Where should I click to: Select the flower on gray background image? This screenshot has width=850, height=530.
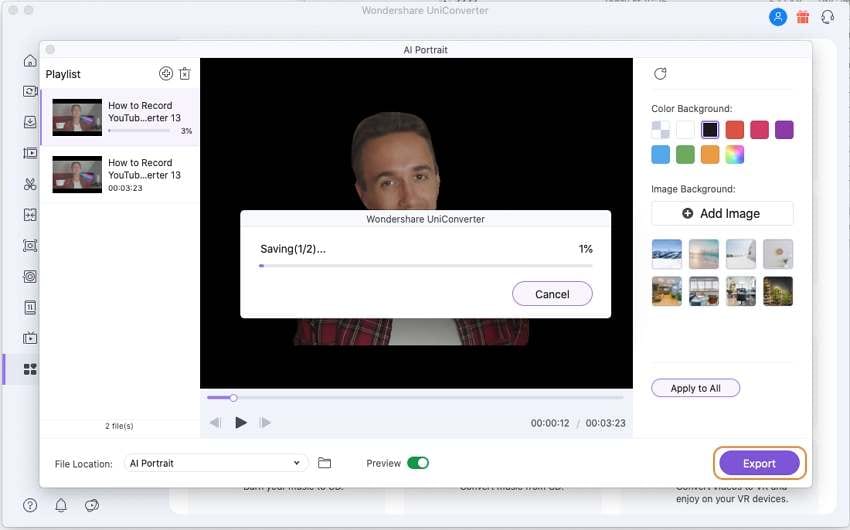pyautogui.click(x=778, y=254)
